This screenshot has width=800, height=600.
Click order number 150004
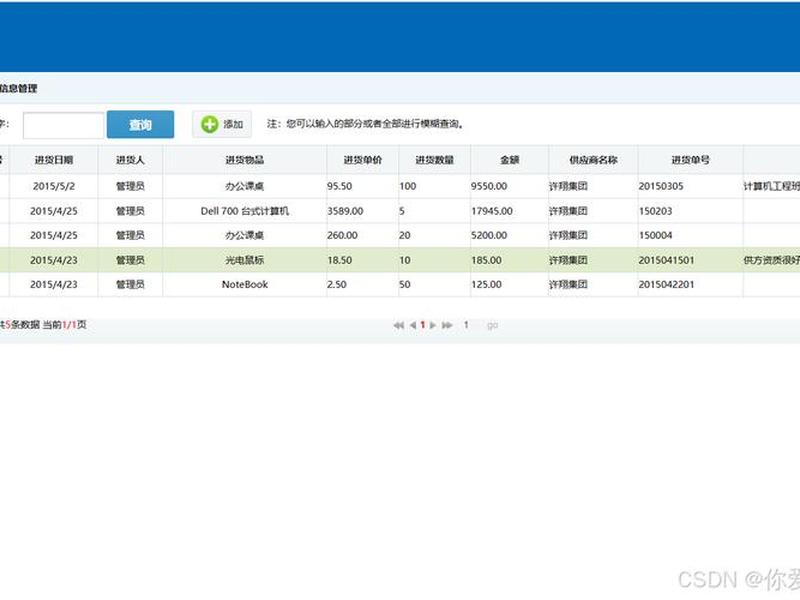coord(656,235)
